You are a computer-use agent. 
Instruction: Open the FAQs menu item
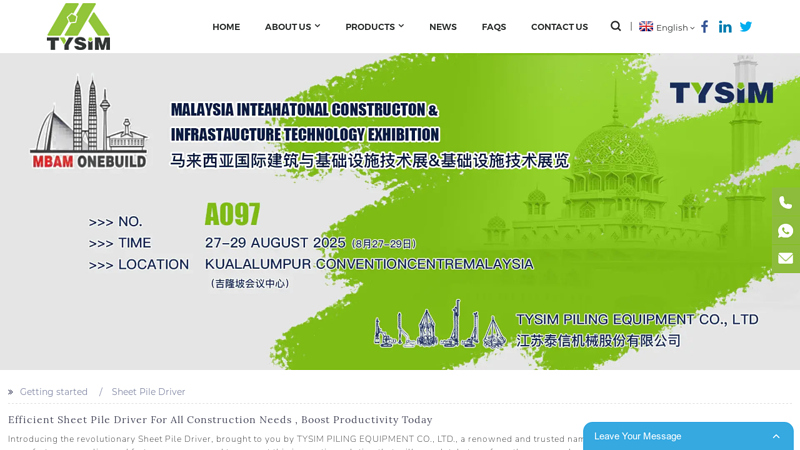pyautogui.click(x=494, y=27)
